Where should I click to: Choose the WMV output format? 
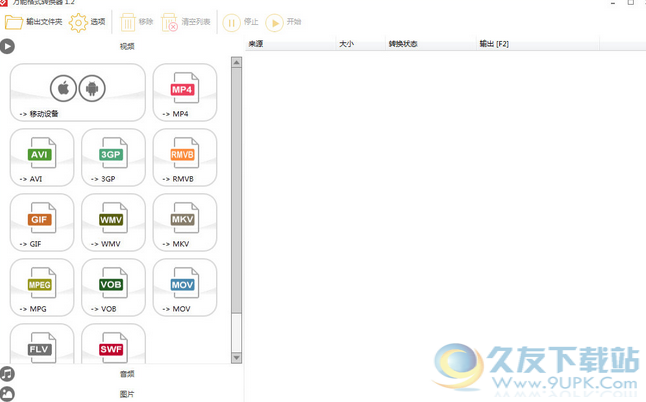point(113,222)
